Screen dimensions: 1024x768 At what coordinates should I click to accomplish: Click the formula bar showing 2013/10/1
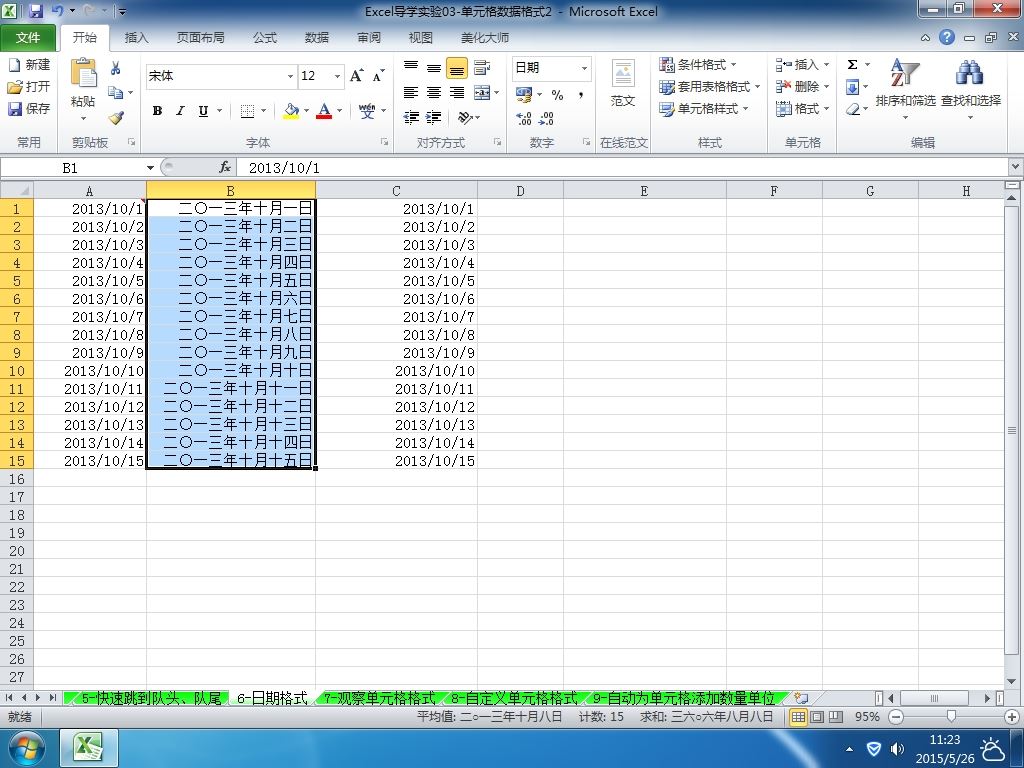pyautogui.click(x=622, y=168)
